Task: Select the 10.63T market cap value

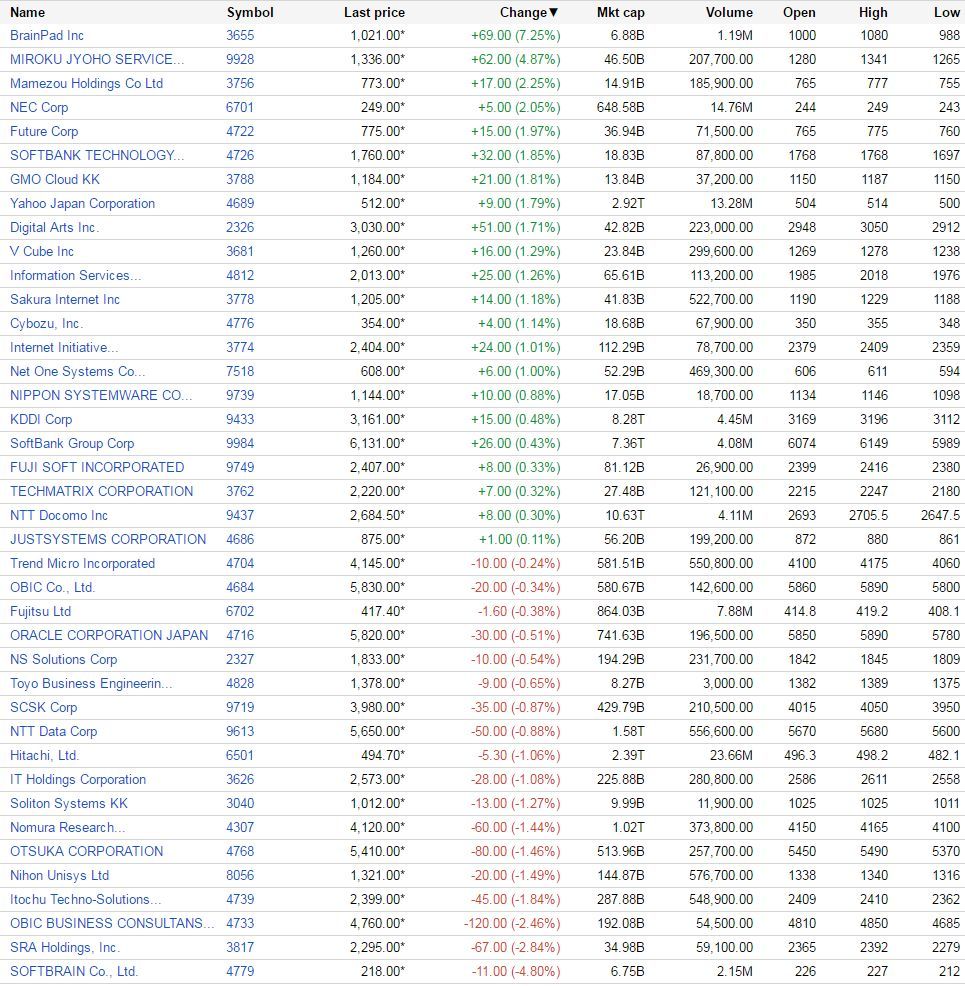Action: (x=624, y=515)
